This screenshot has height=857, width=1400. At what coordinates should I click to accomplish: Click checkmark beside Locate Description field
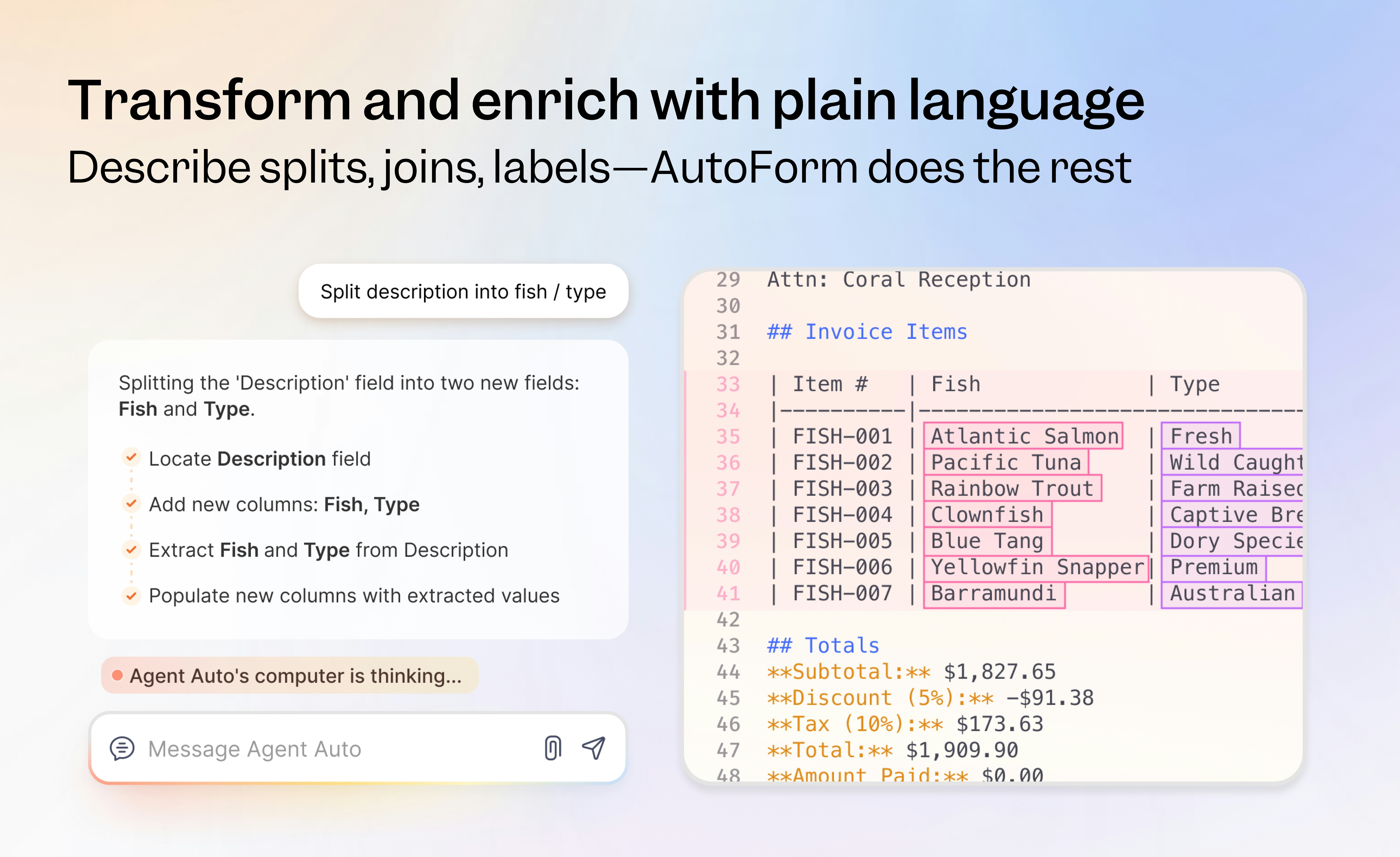click(131, 457)
